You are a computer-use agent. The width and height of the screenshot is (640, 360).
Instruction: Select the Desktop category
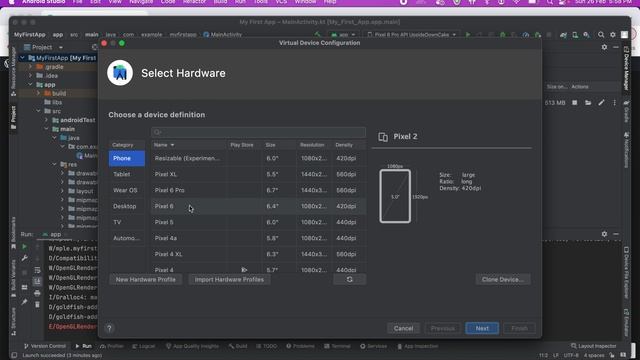[x=127, y=206]
